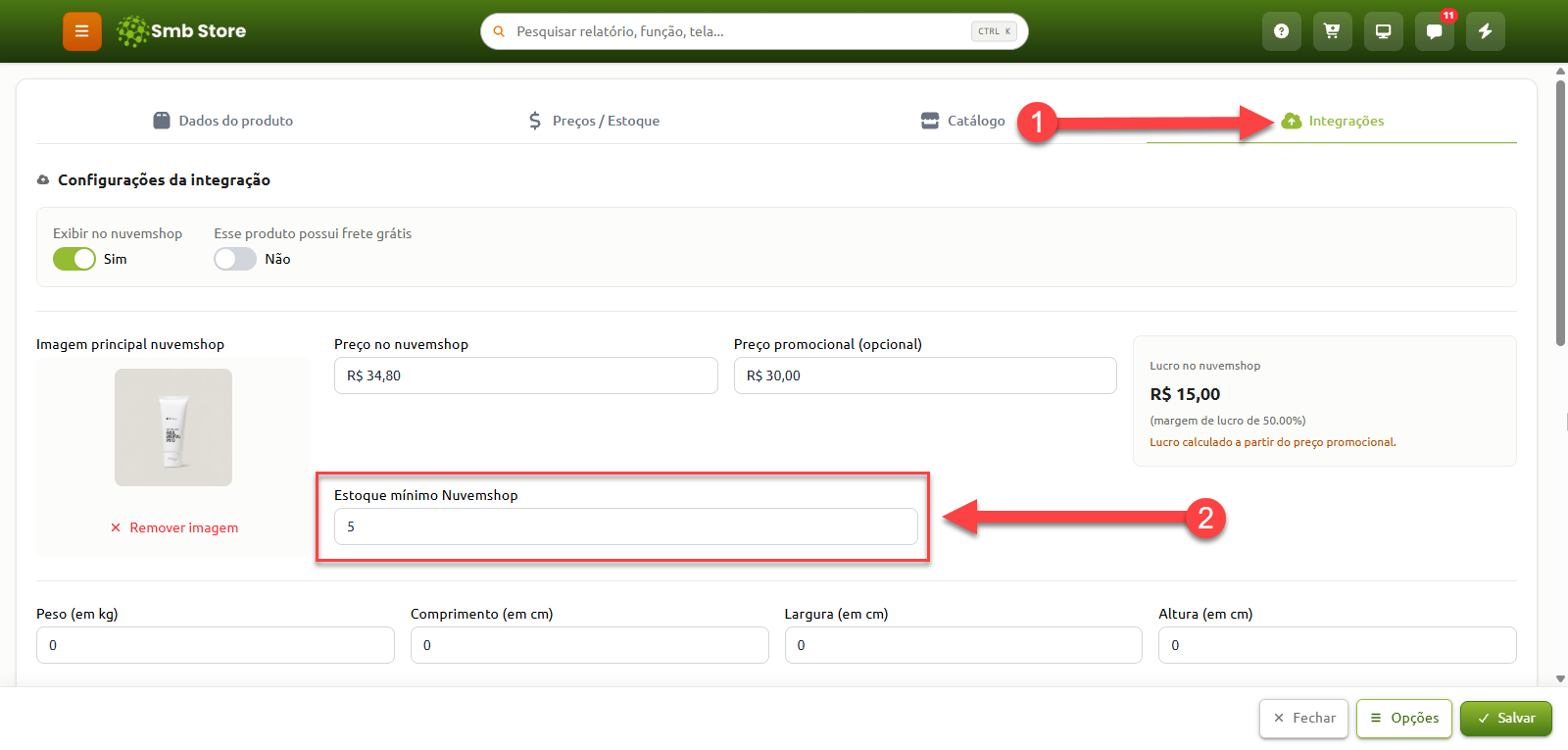Screen dimensions: 1568x750
Task: Select the Integrações tab
Action: click(x=1333, y=121)
